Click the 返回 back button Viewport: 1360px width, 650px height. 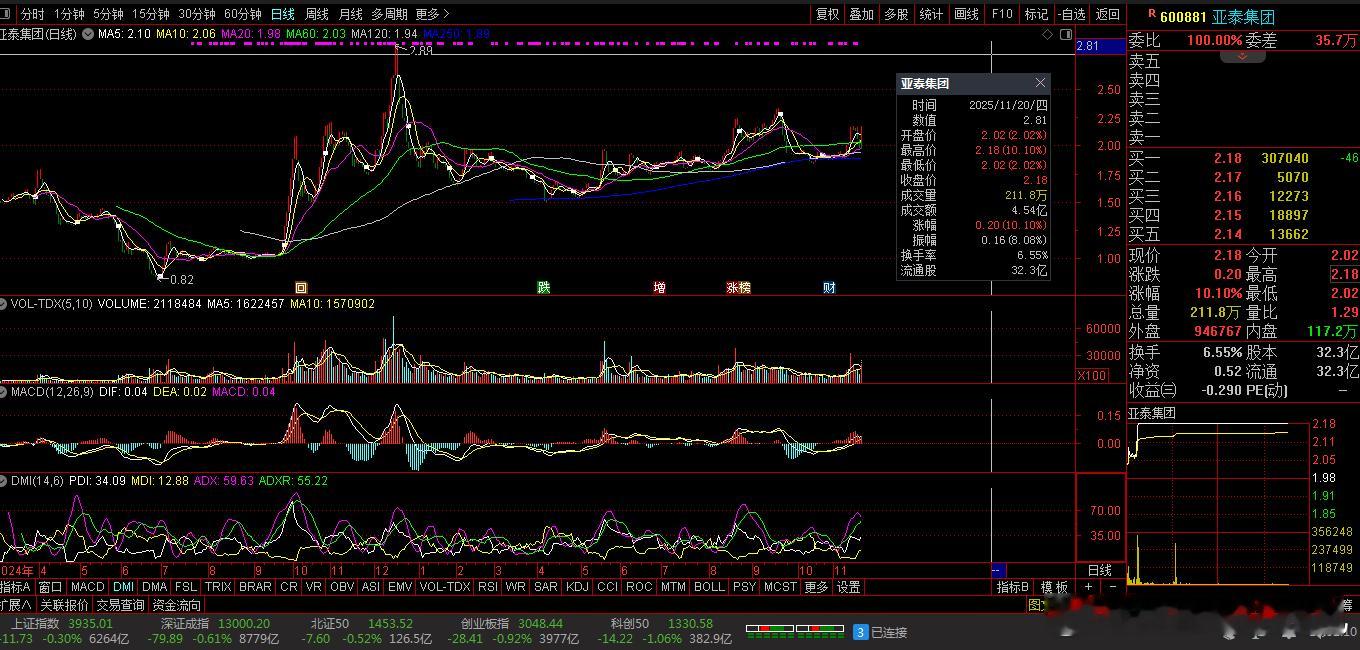[x=1107, y=14]
